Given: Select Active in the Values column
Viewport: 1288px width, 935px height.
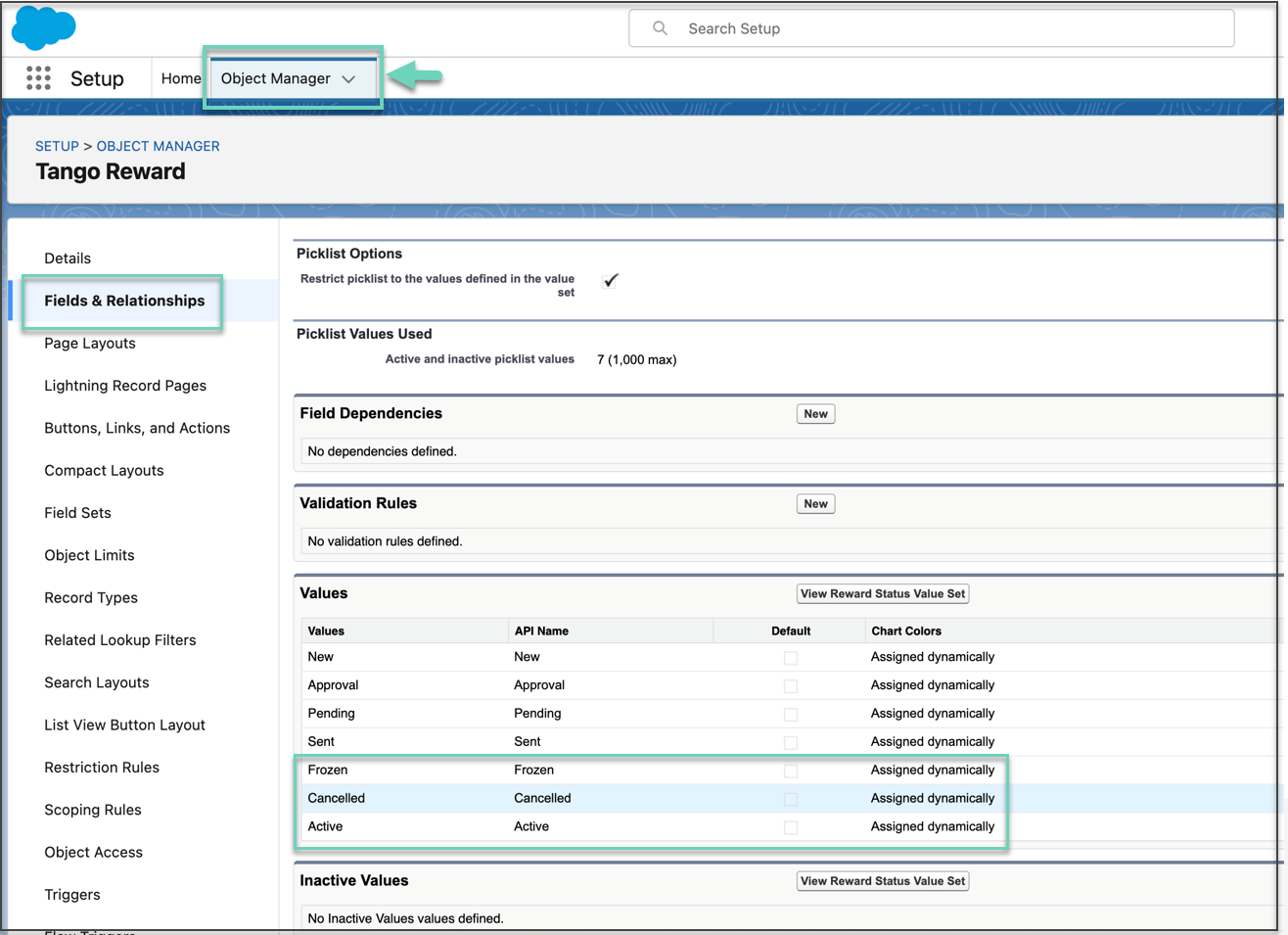Looking at the screenshot, I should click(325, 827).
